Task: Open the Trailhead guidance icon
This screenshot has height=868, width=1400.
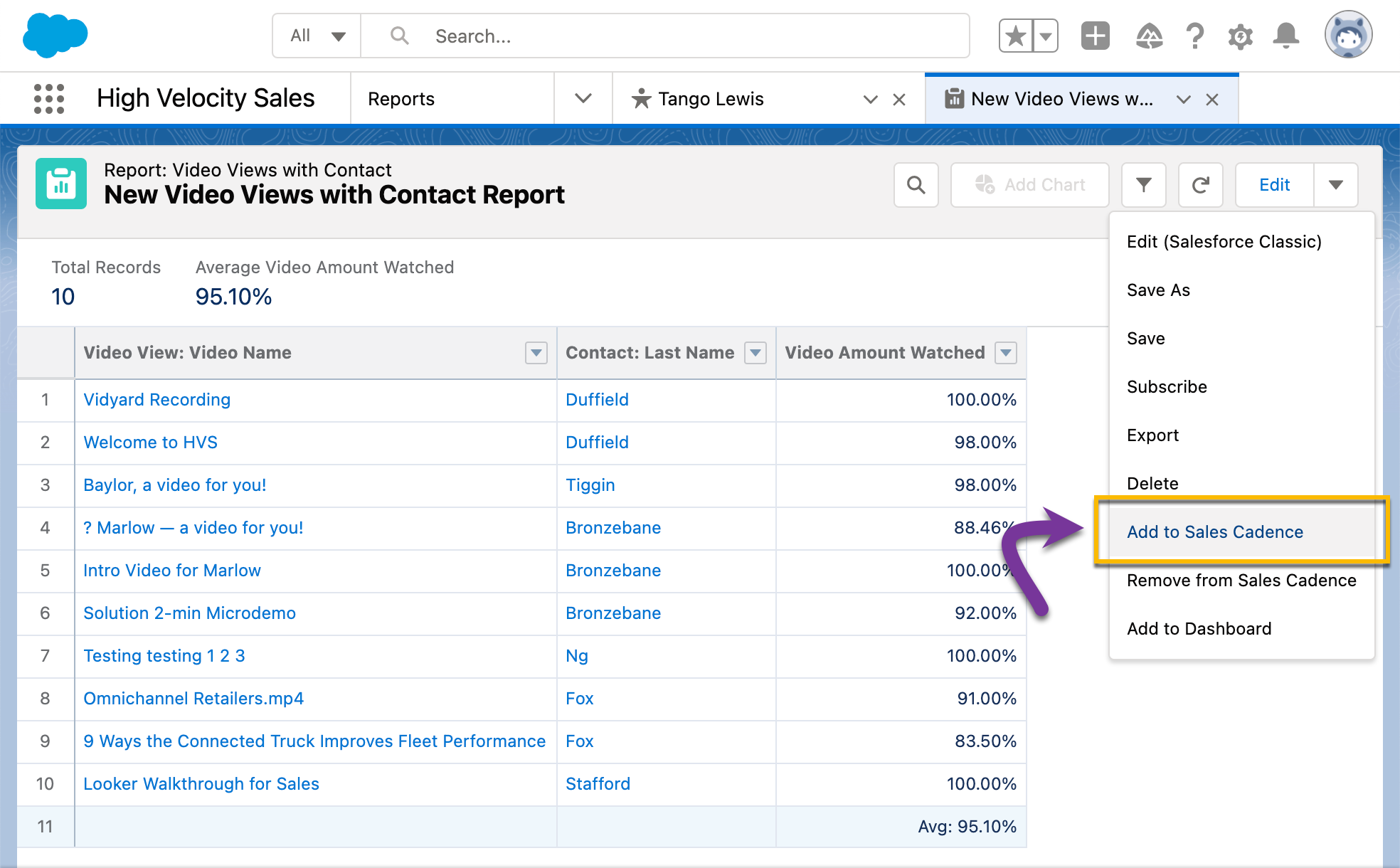Action: point(1149,36)
